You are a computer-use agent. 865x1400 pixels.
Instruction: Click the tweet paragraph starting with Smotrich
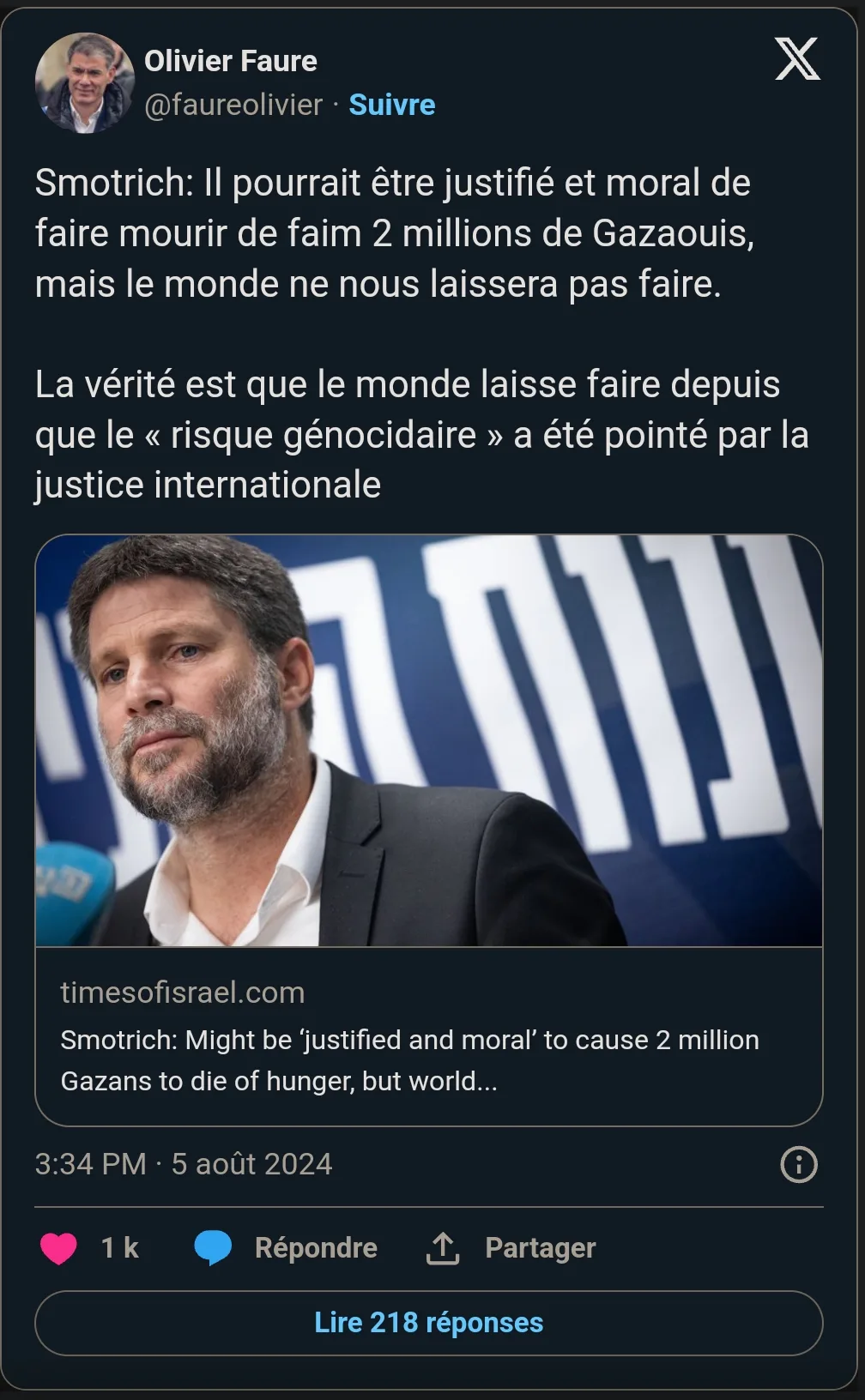tap(394, 233)
